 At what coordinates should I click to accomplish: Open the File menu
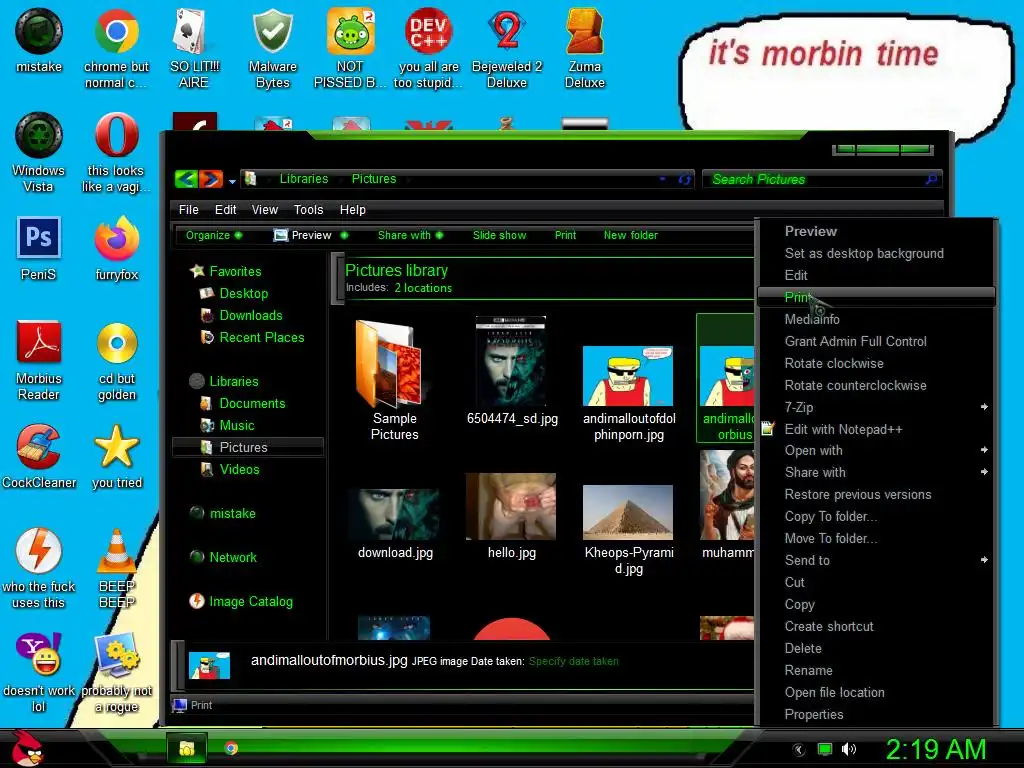[188, 210]
